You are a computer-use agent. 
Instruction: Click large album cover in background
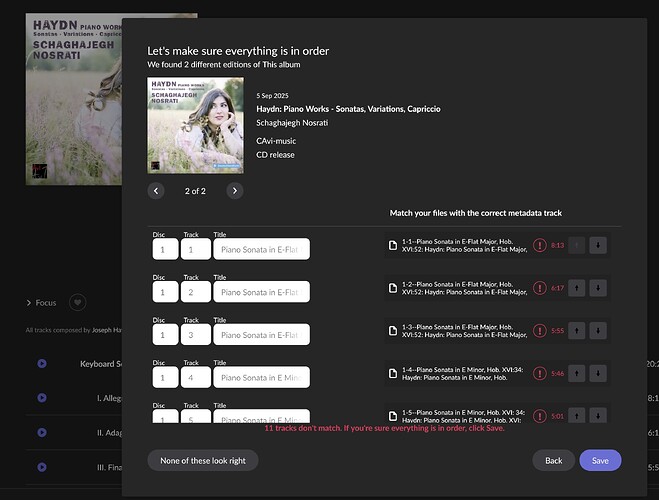click(74, 99)
